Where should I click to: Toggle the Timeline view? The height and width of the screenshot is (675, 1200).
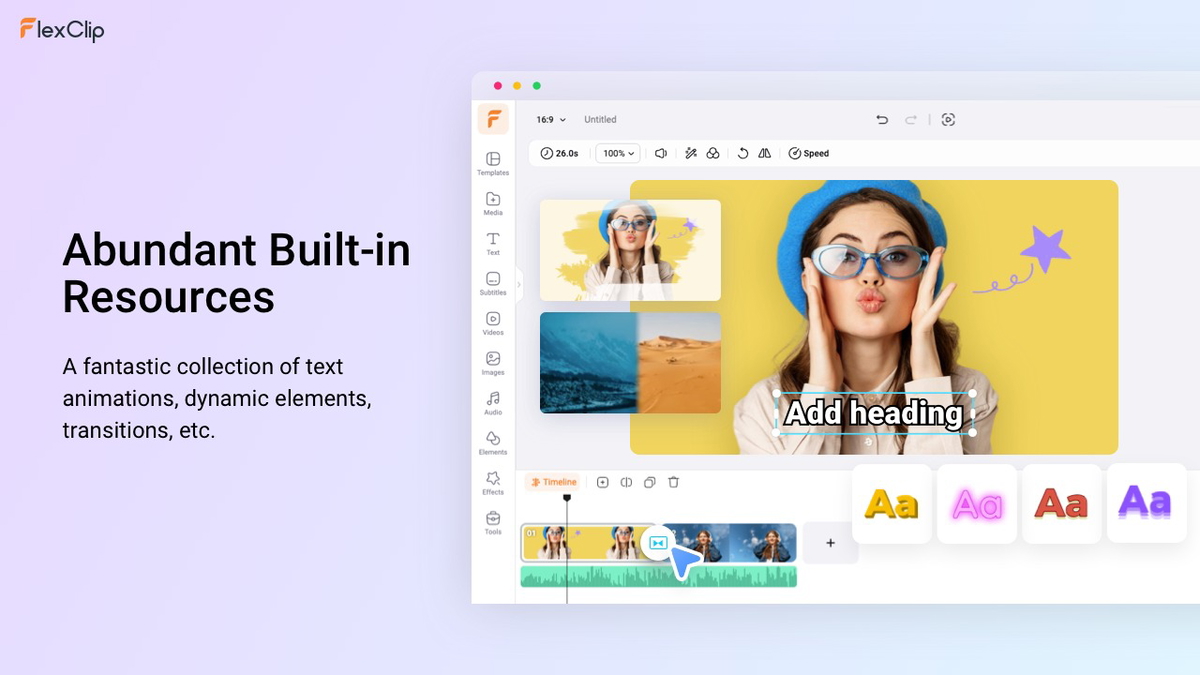(x=554, y=482)
